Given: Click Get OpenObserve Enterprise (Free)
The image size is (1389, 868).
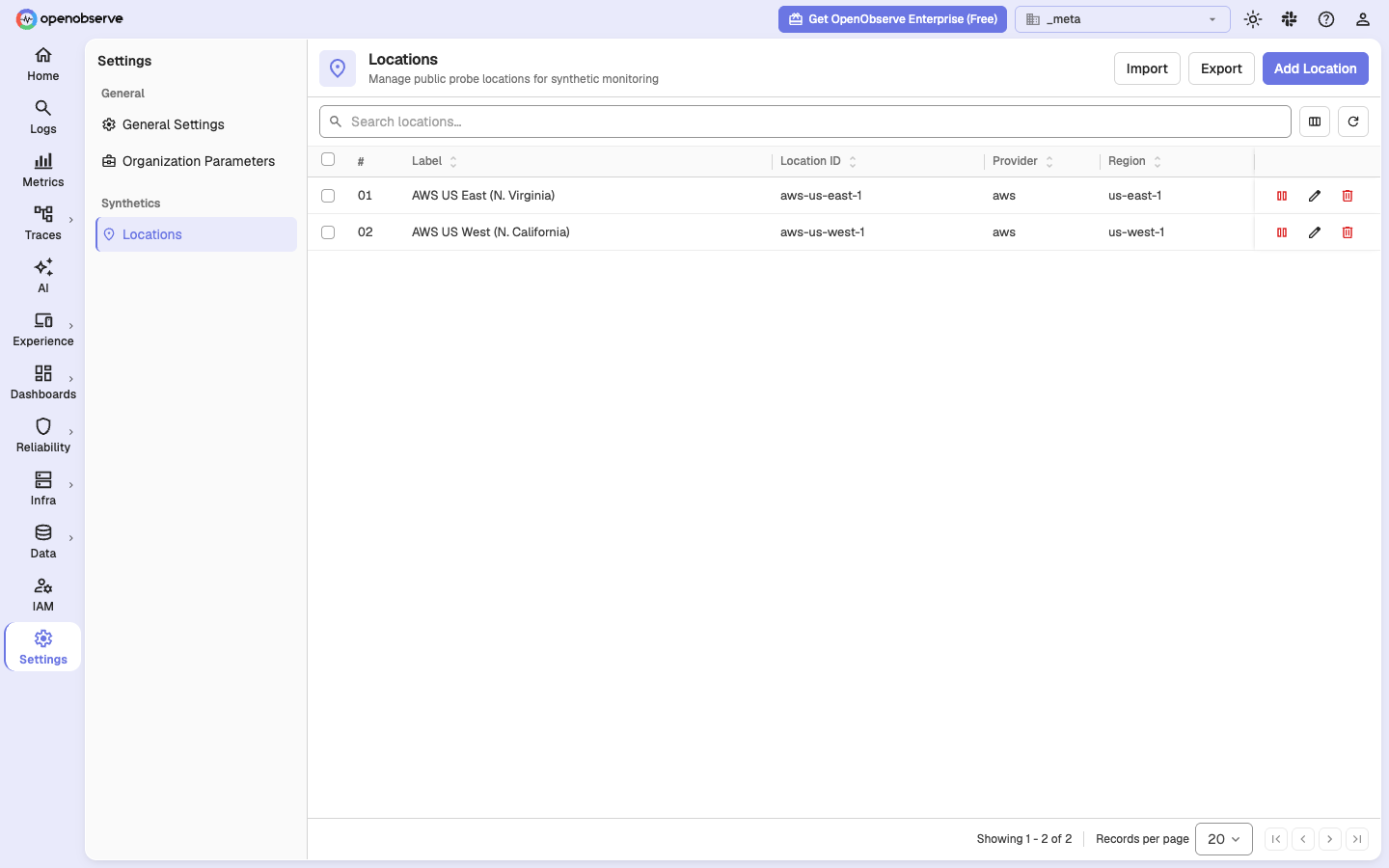Looking at the screenshot, I should (892, 19).
